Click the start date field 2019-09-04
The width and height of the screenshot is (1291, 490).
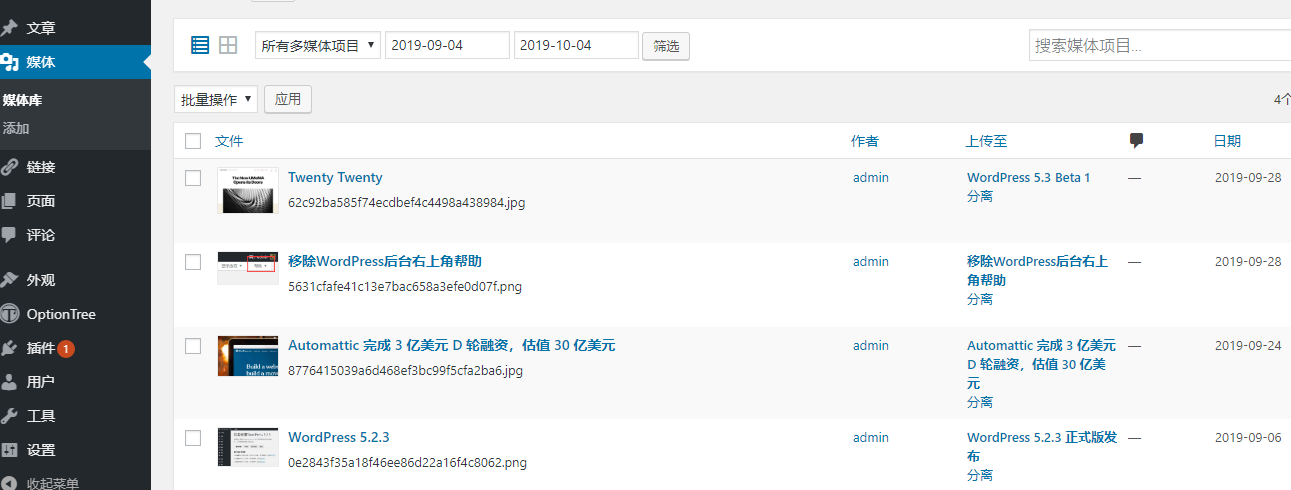pyautogui.click(x=447, y=45)
